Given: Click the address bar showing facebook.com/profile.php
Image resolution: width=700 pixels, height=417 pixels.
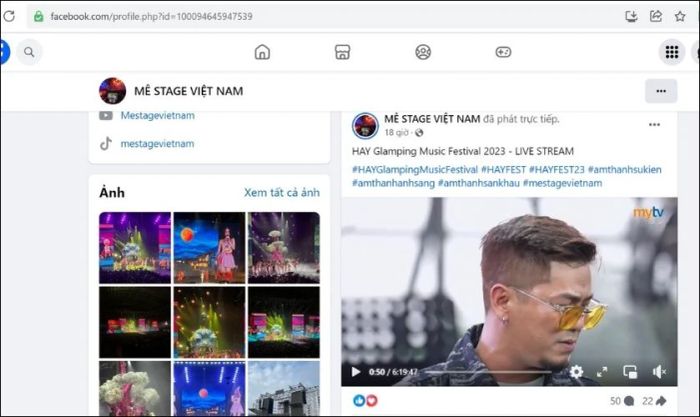Looking at the screenshot, I should click(321, 17).
